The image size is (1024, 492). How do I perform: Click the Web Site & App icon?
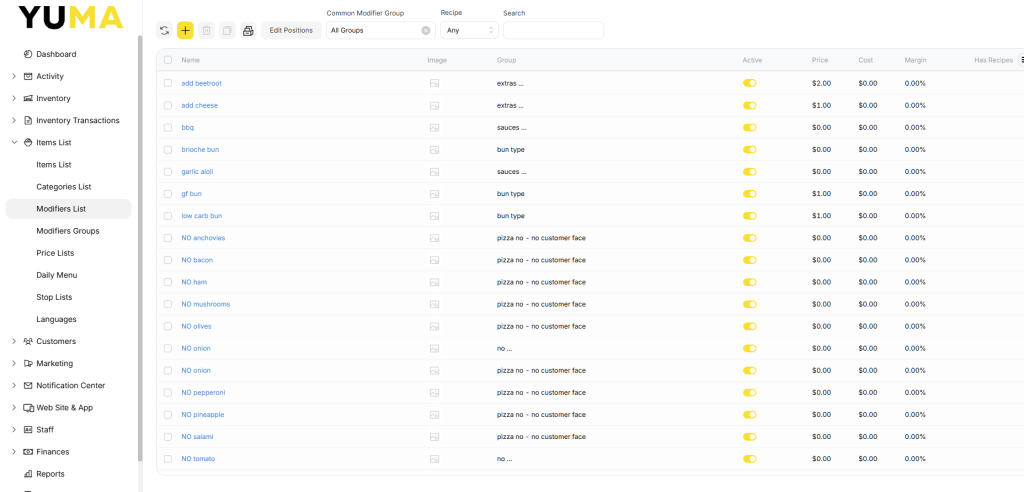[28, 408]
